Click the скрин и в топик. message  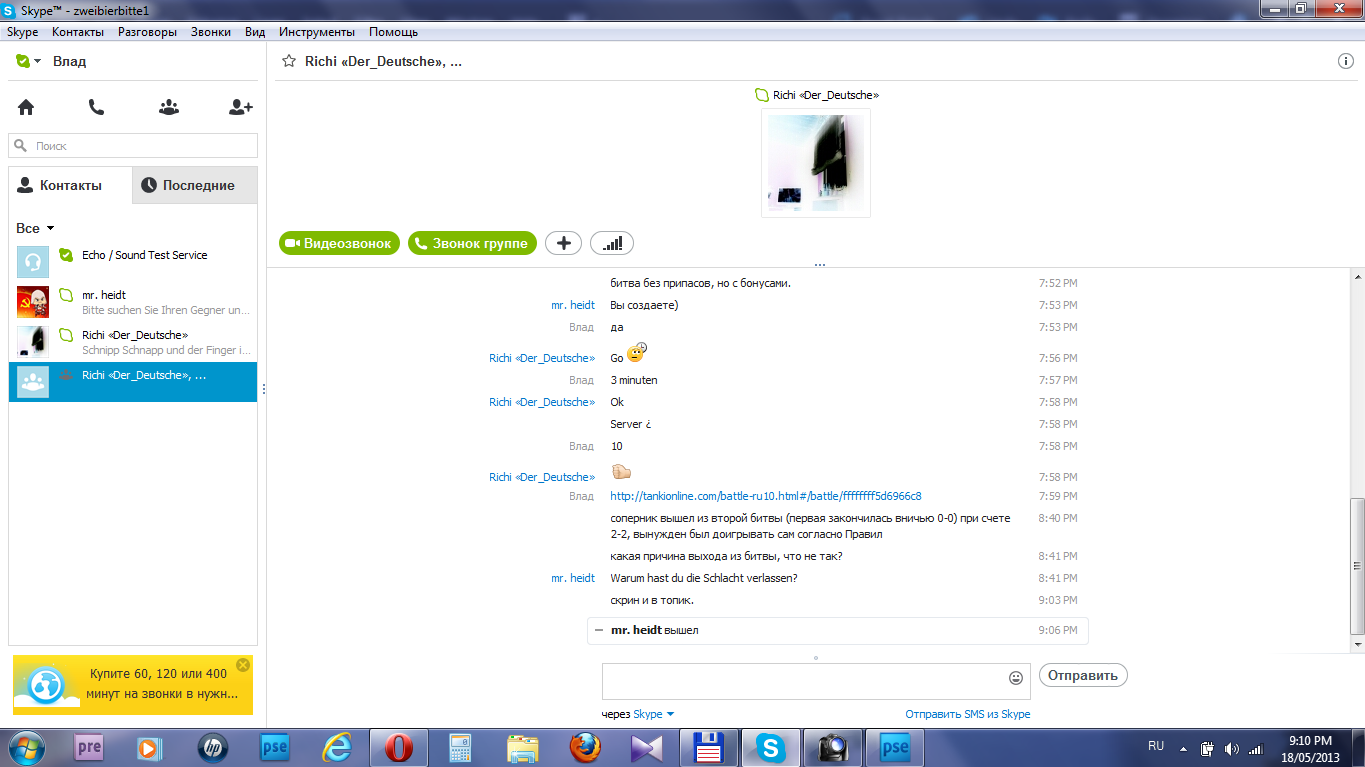(x=651, y=600)
